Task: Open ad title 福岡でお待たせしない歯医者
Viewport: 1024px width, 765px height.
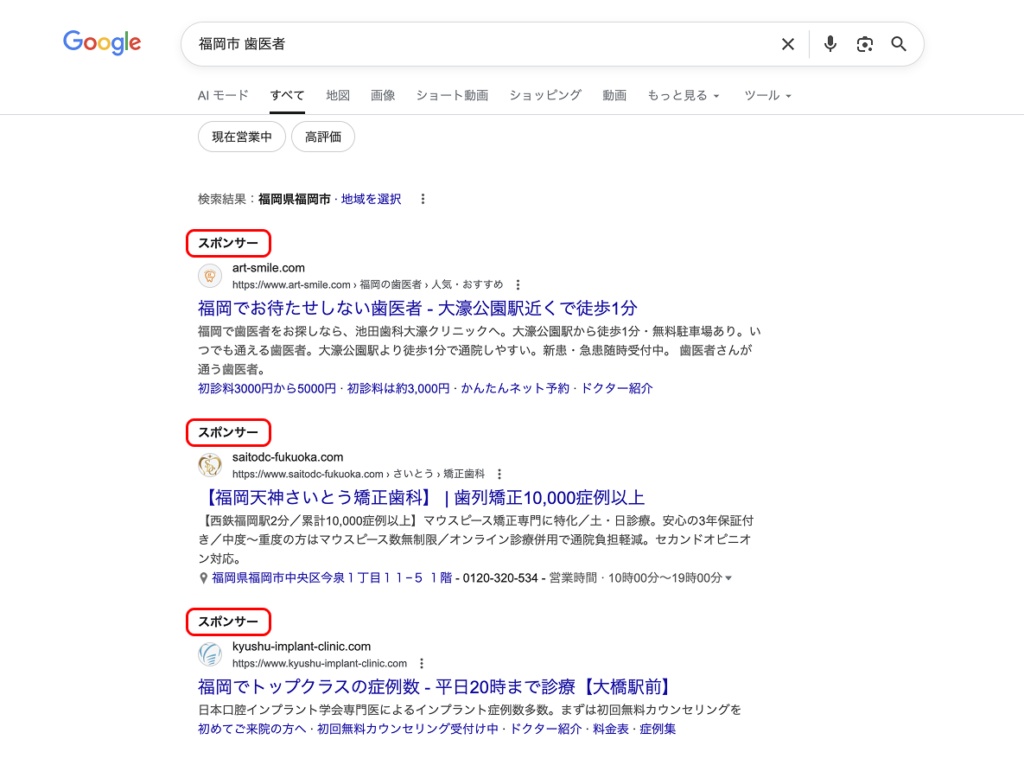Action: pyautogui.click(x=417, y=308)
